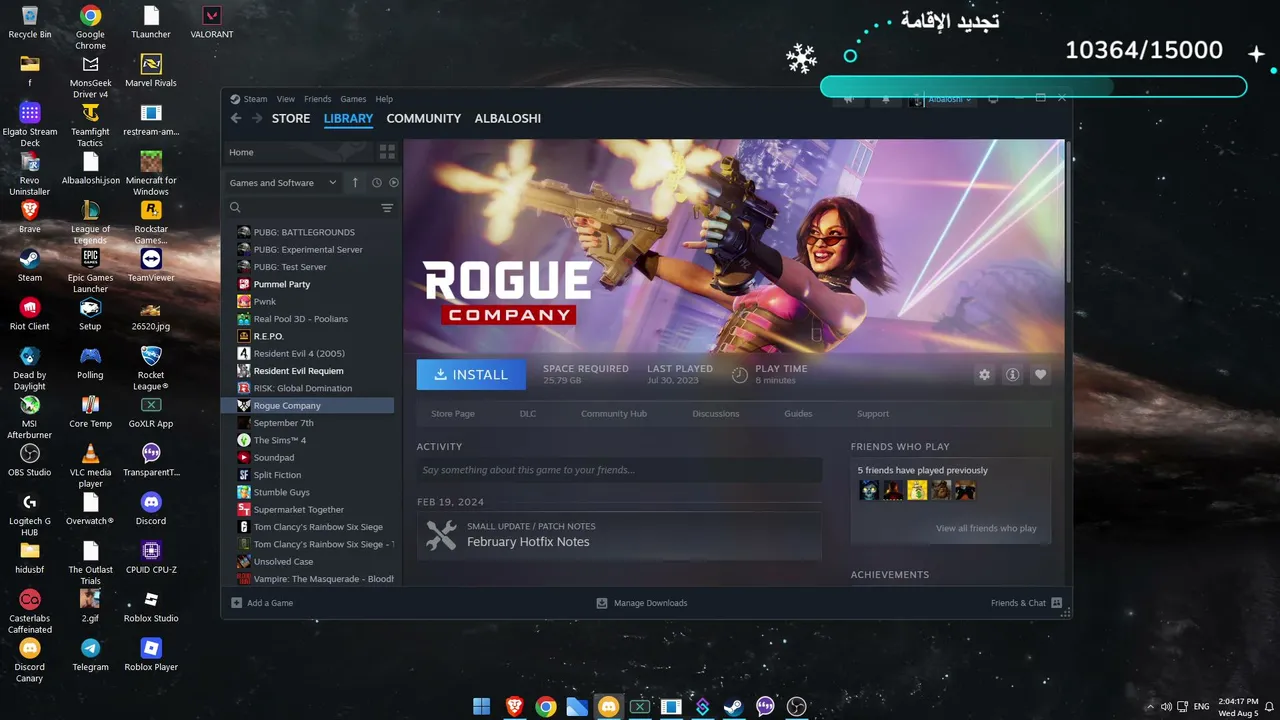
Task: Open View all friends who play link
Action: [x=986, y=528]
